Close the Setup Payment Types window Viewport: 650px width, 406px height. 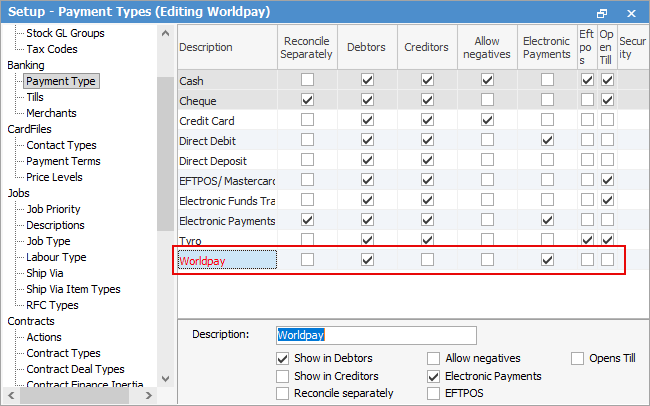[631, 13]
